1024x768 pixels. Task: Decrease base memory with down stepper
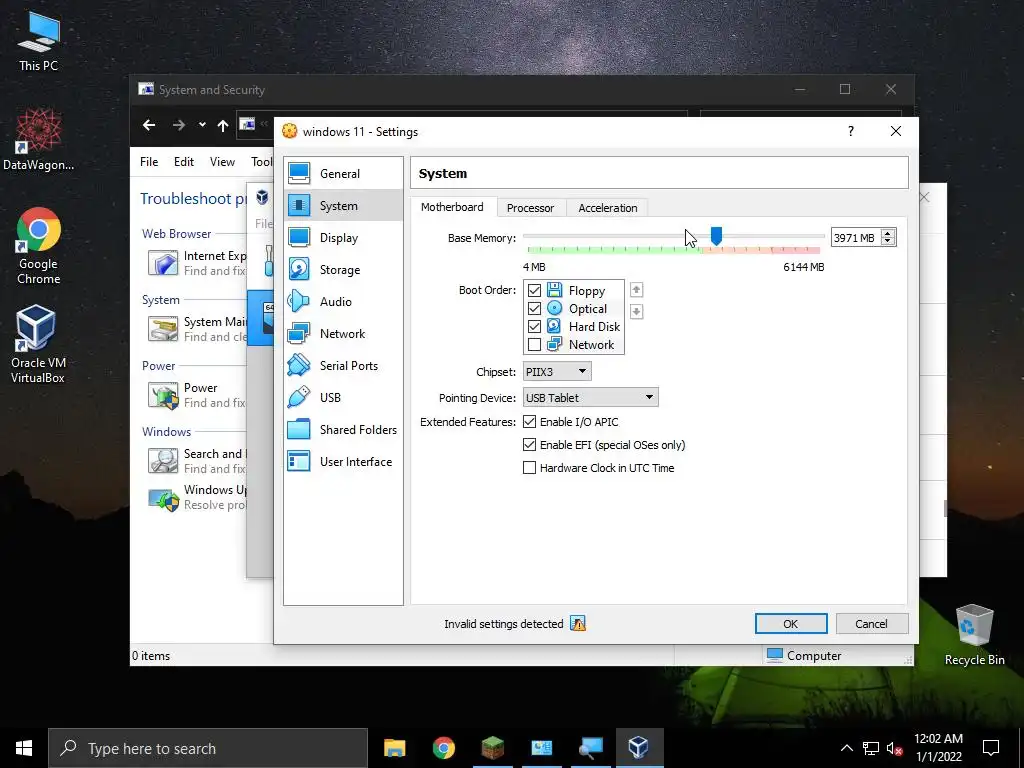click(888, 242)
